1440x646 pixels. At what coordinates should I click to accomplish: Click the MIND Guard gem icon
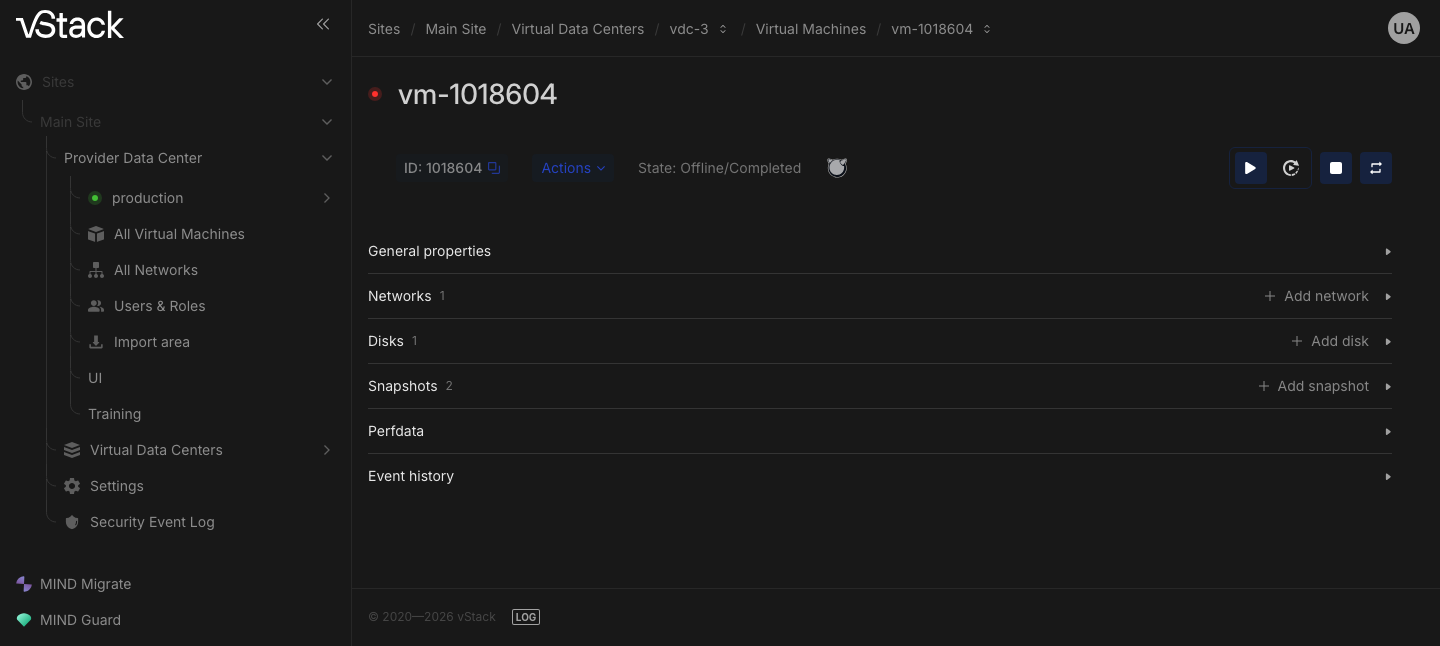[x=24, y=620]
